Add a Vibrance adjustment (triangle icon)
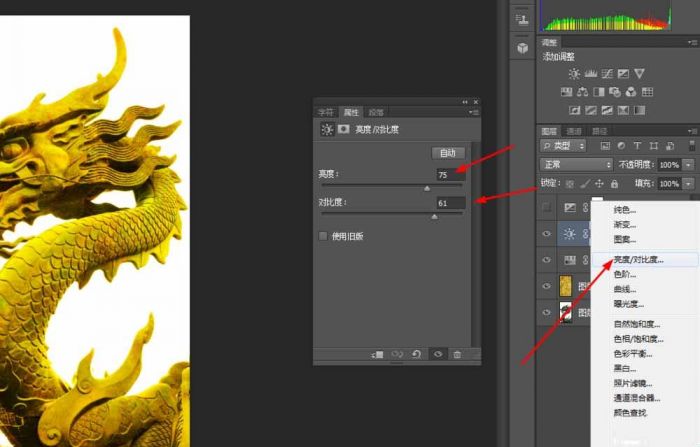Screen dimensions: 700x447 (x=639, y=74)
